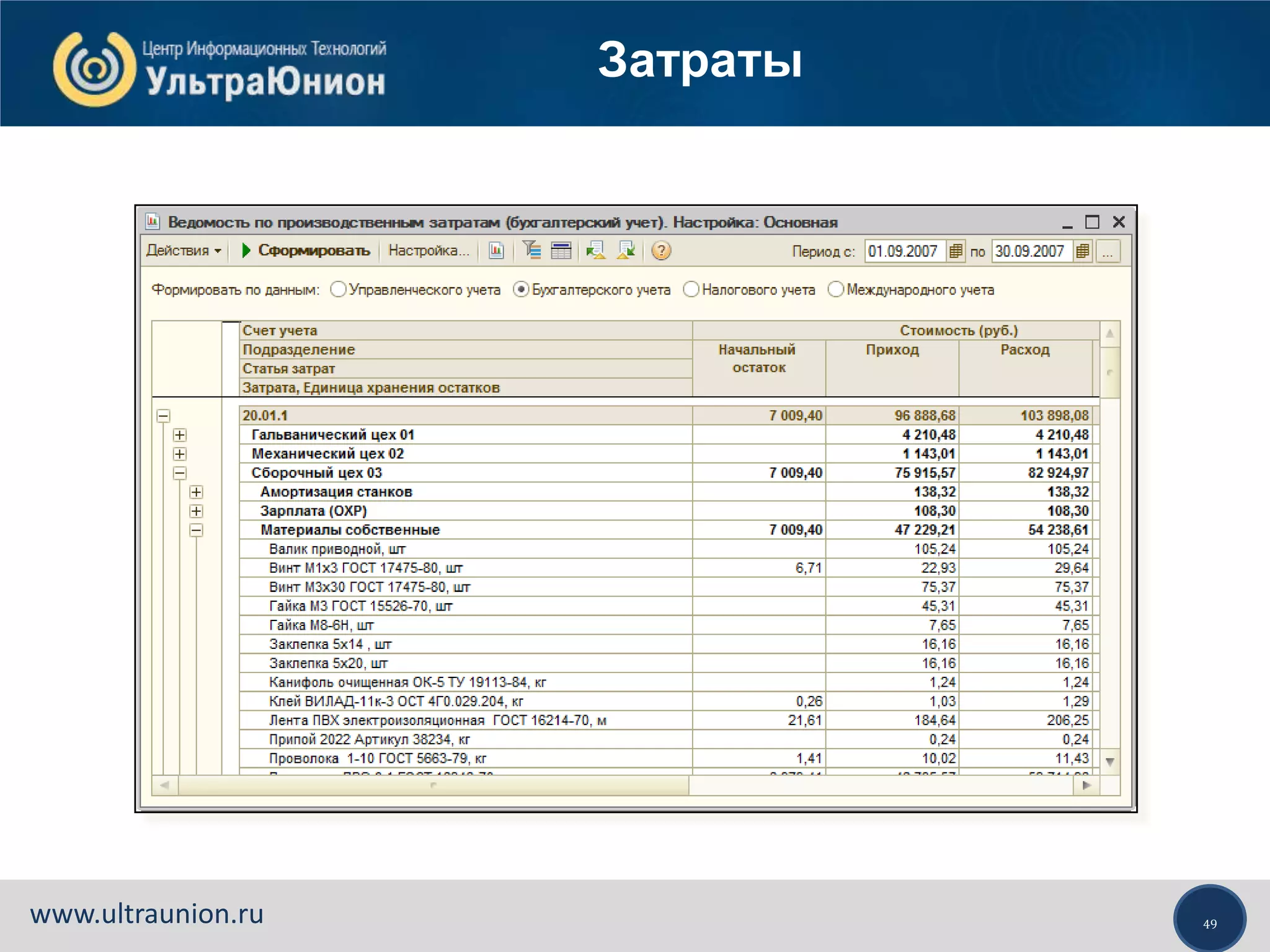
Task: Select Механический цех 02 cell
Action: 466,454
